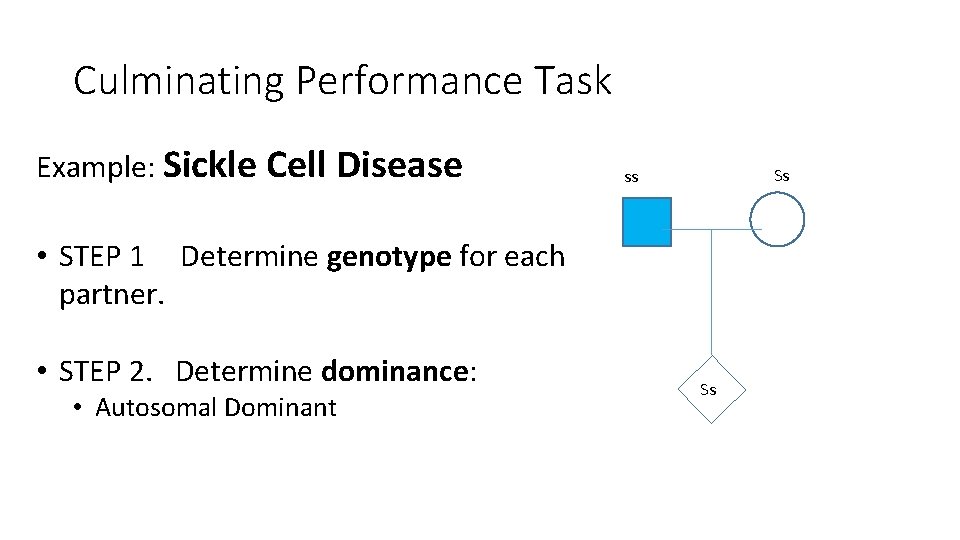Select the 'Ss' label above the circle
The height and width of the screenshot is (540, 960).
[782, 176]
